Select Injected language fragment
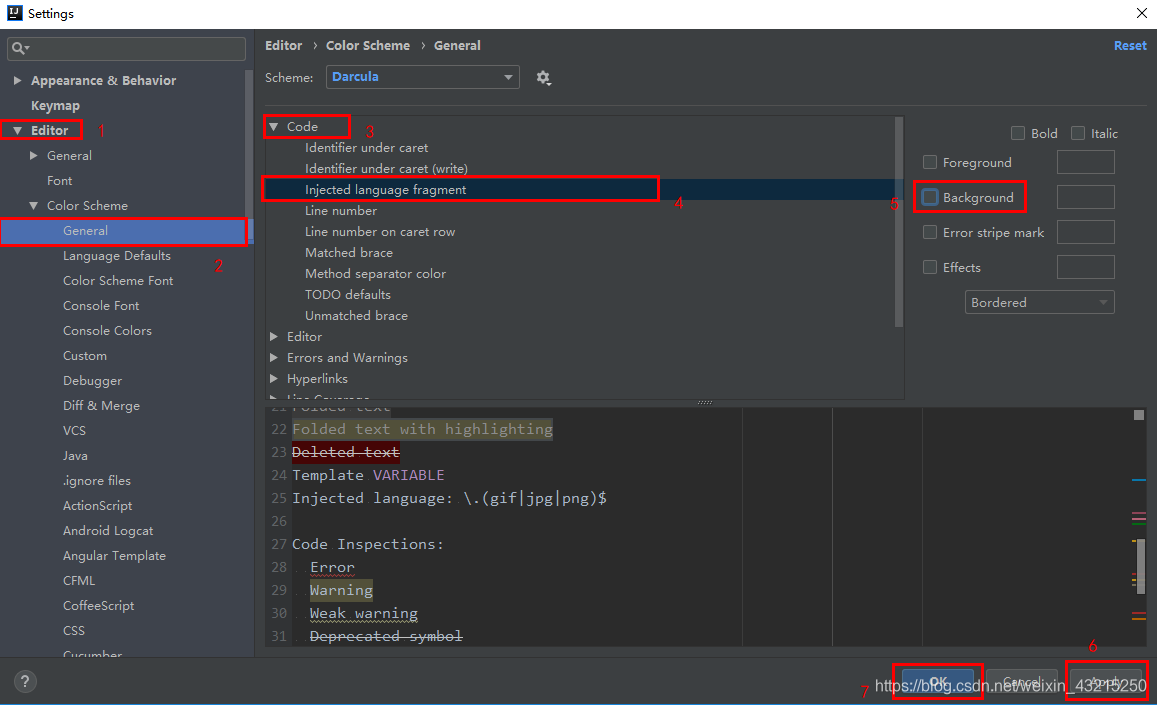 point(386,190)
